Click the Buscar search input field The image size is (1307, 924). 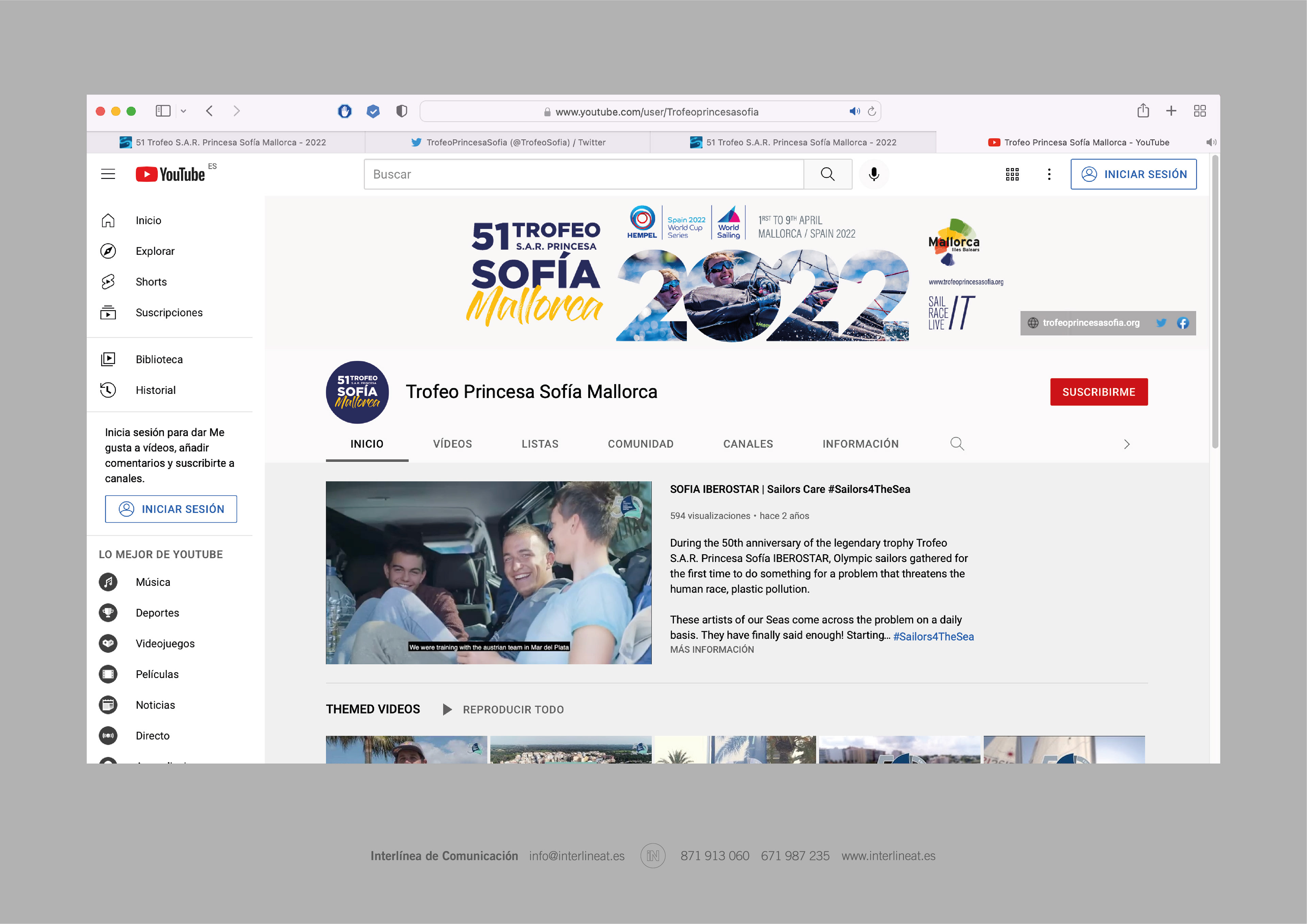pos(583,174)
